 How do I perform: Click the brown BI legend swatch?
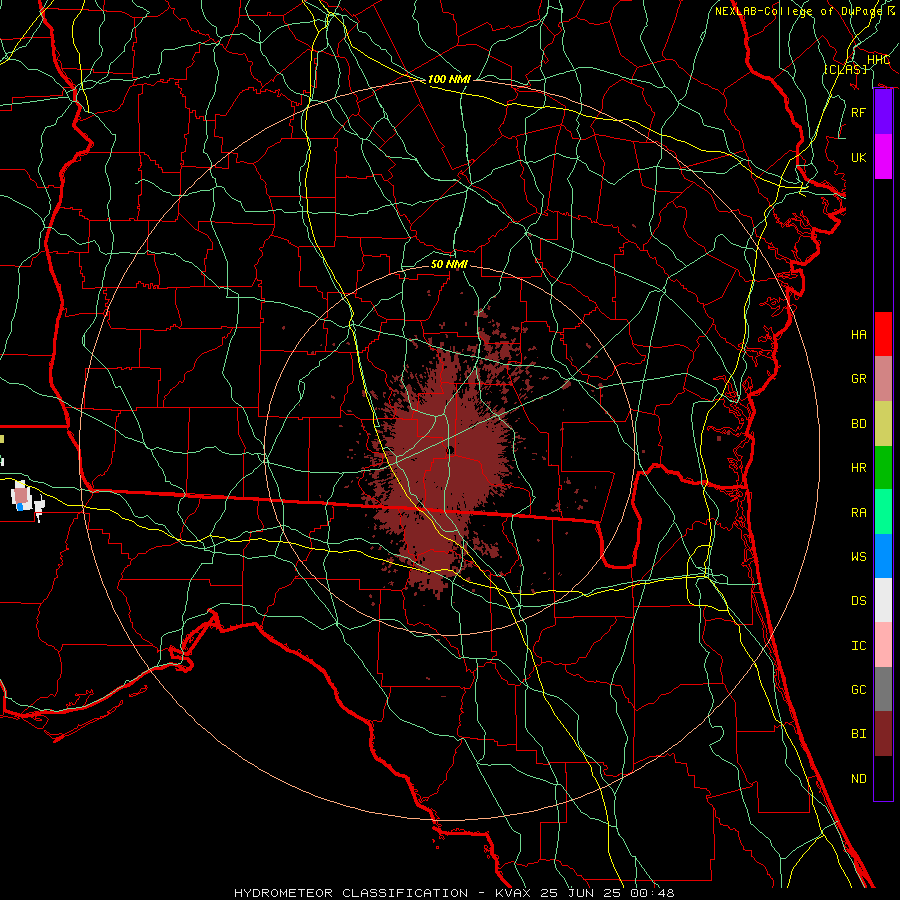click(883, 734)
